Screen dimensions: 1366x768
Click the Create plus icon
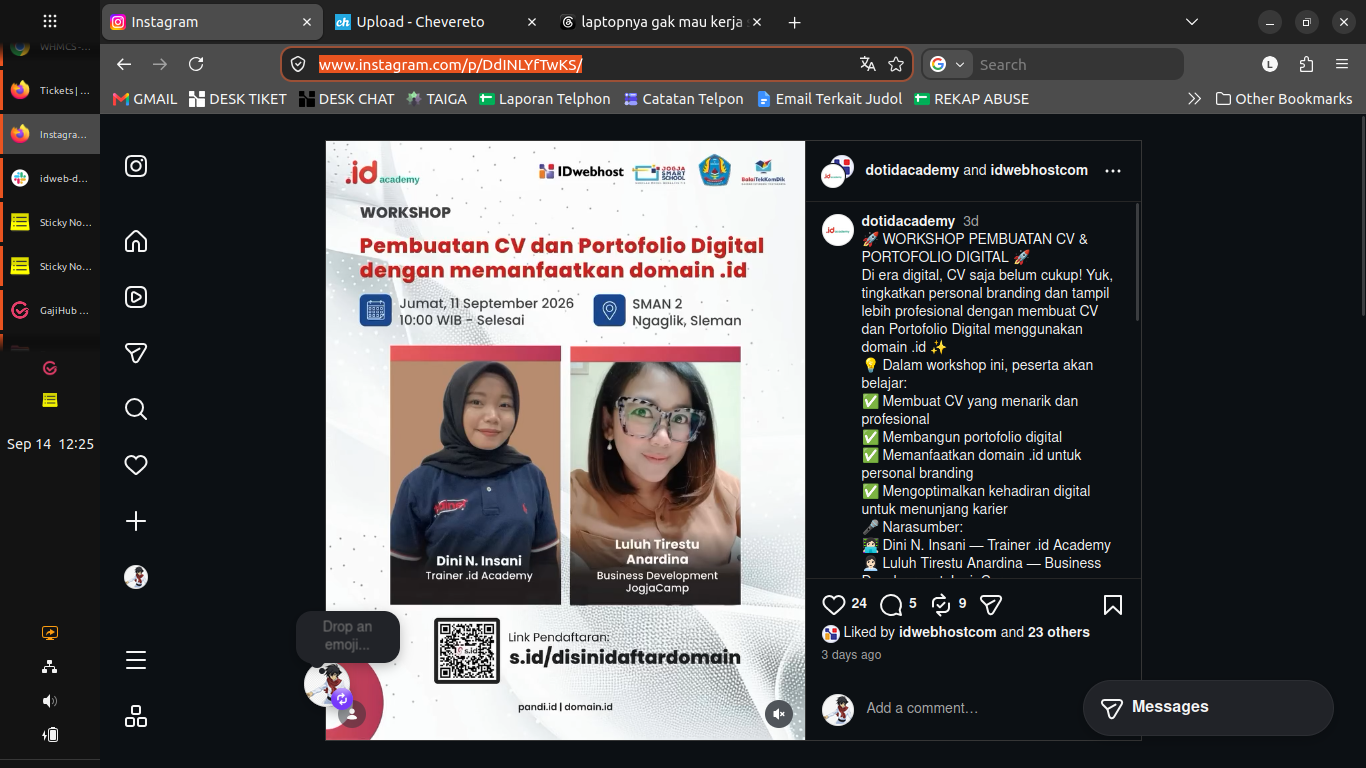(x=136, y=521)
